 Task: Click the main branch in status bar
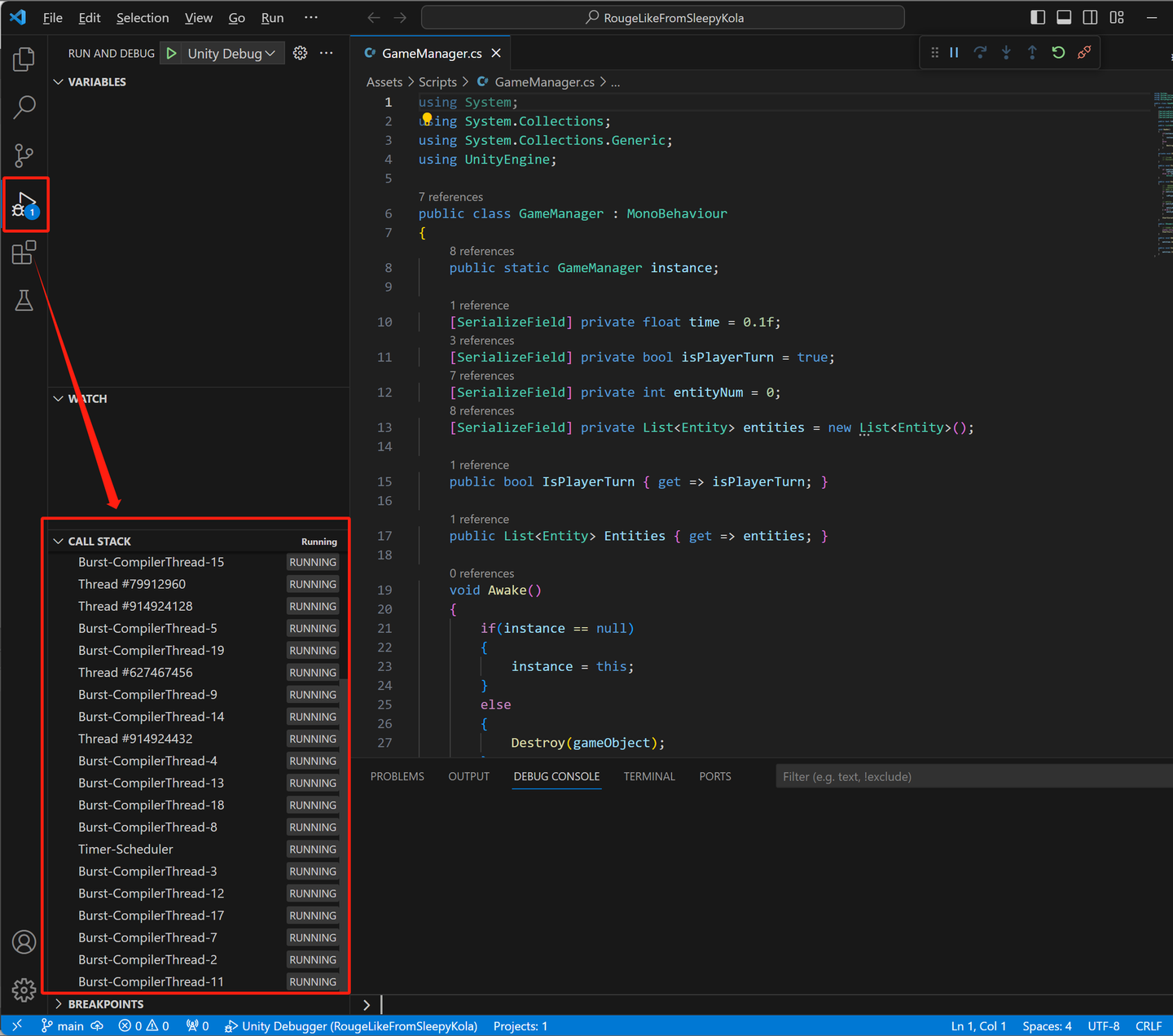tap(69, 1025)
